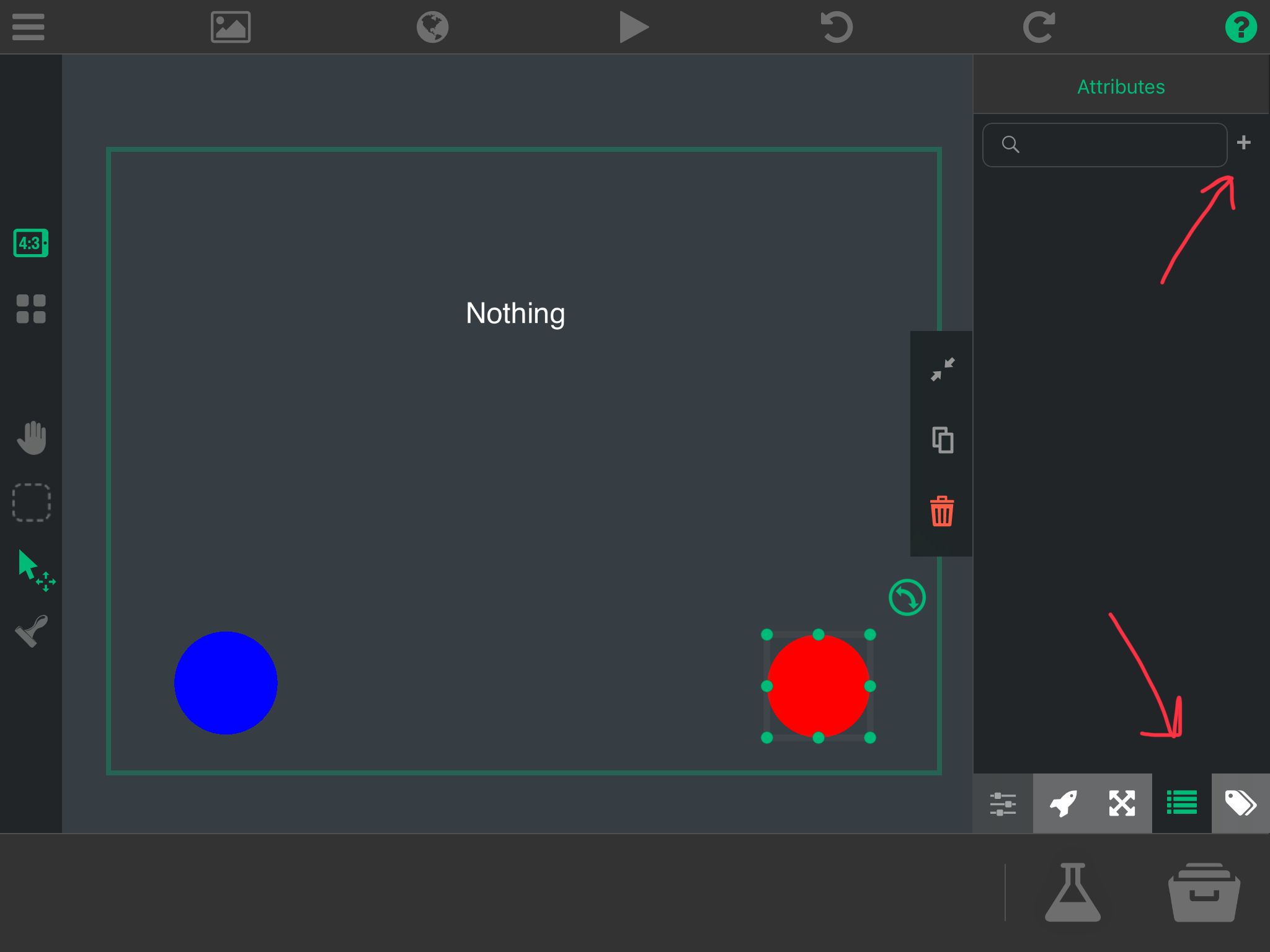Delete selected object with trash icon
Image resolution: width=1270 pixels, height=952 pixels.
pyautogui.click(x=942, y=511)
